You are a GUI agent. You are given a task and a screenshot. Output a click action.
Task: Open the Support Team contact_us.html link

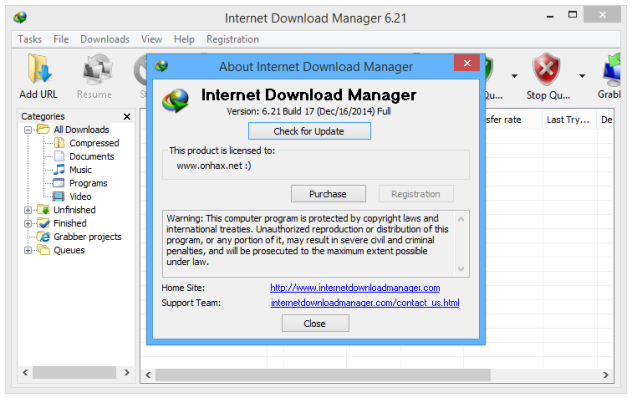(365, 302)
